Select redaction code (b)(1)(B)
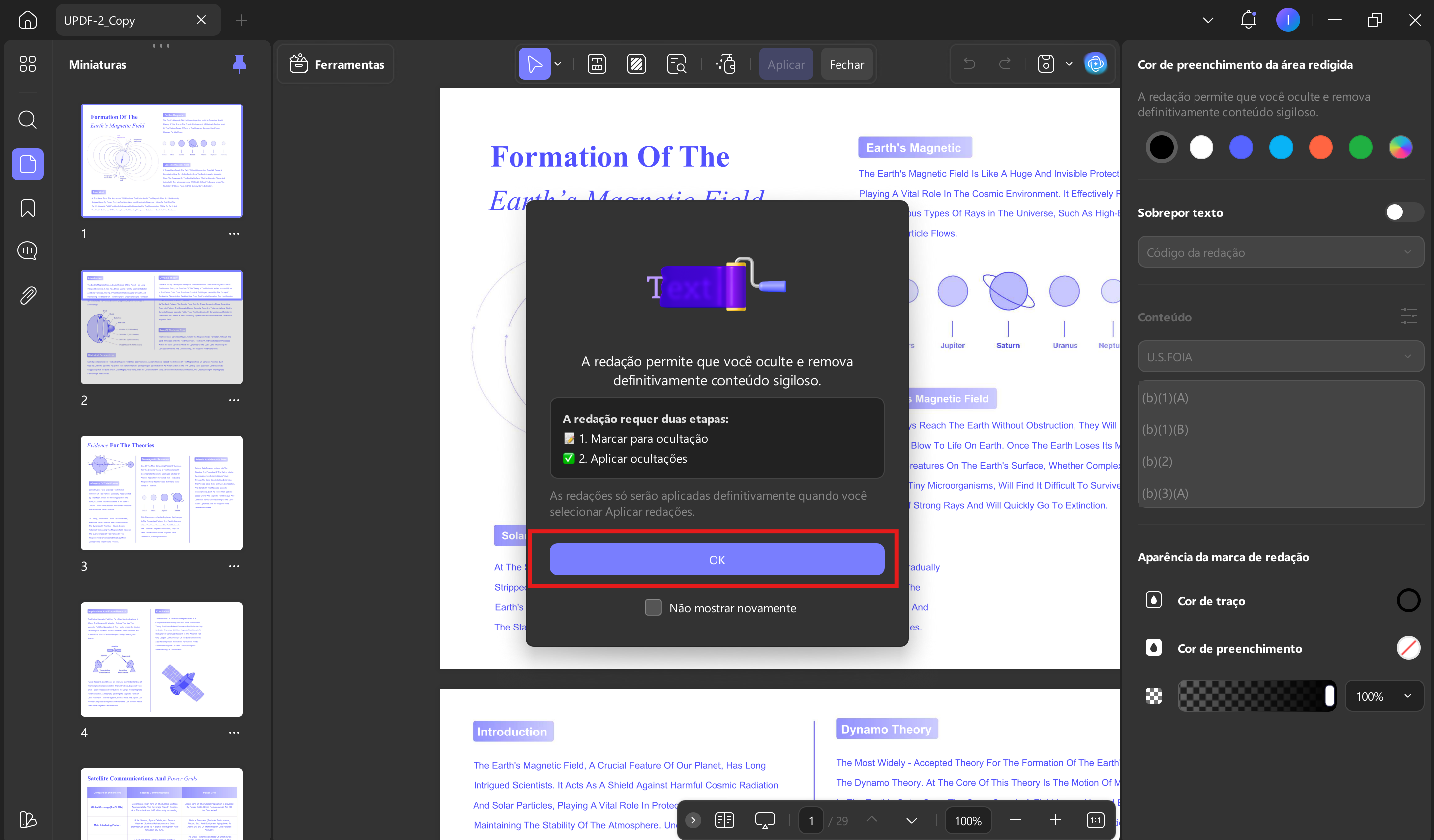 pos(1280,429)
